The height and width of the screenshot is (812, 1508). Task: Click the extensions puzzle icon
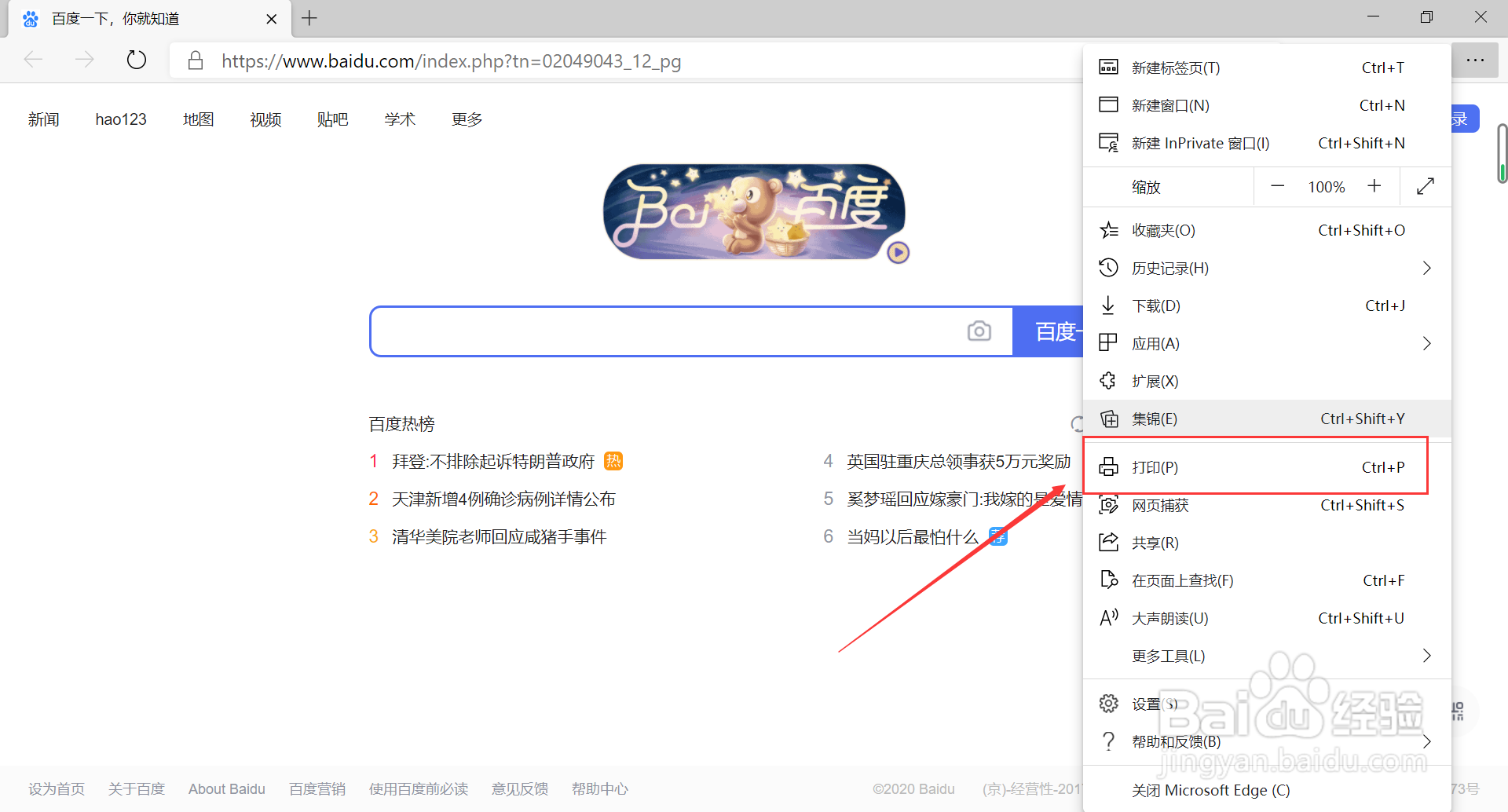[1108, 381]
